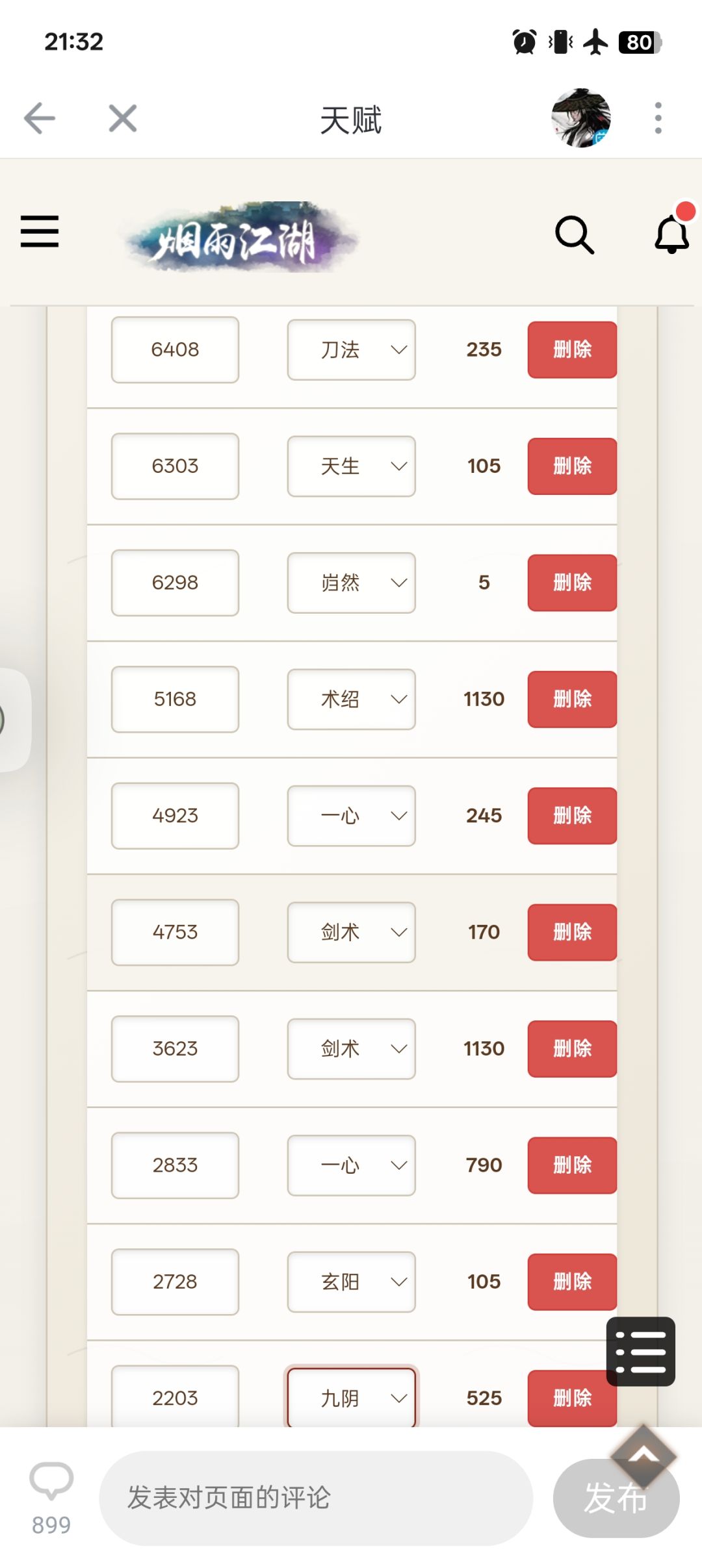Viewport: 702px width, 1568px height.
Task: Open the three-dot overflow menu
Action: click(x=658, y=119)
